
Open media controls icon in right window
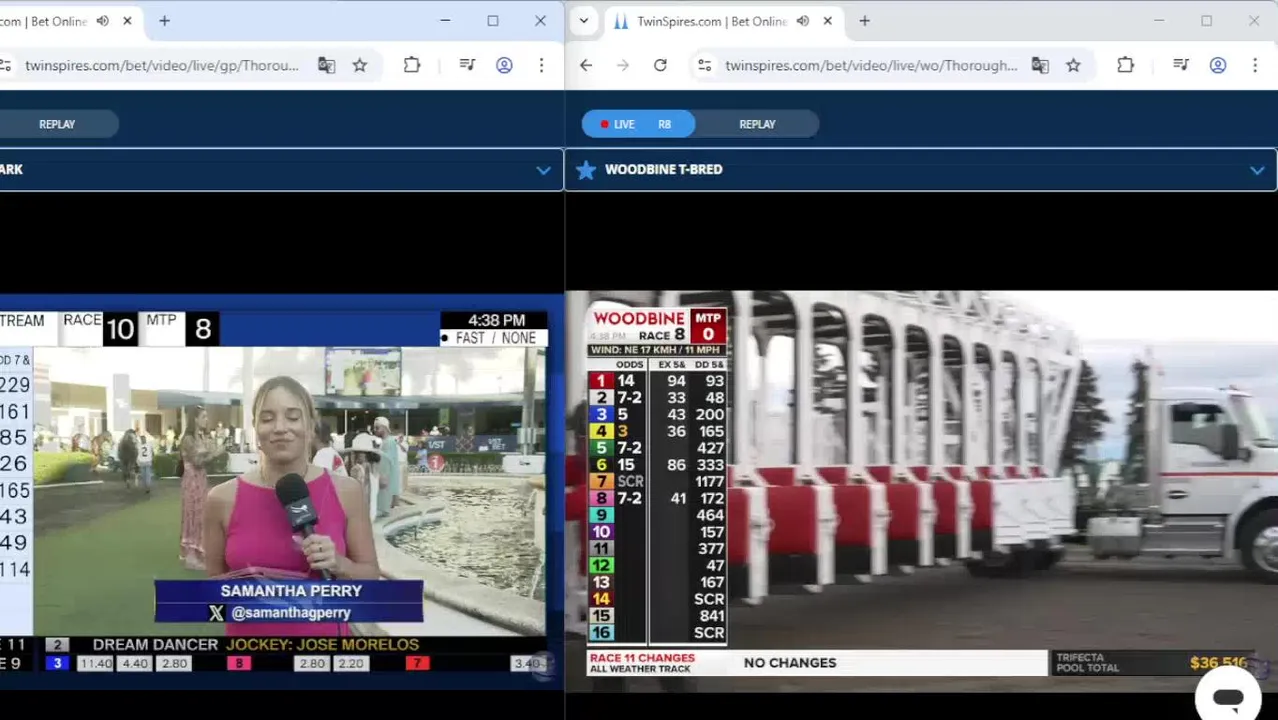pyautogui.click(x=1181, y=65)
